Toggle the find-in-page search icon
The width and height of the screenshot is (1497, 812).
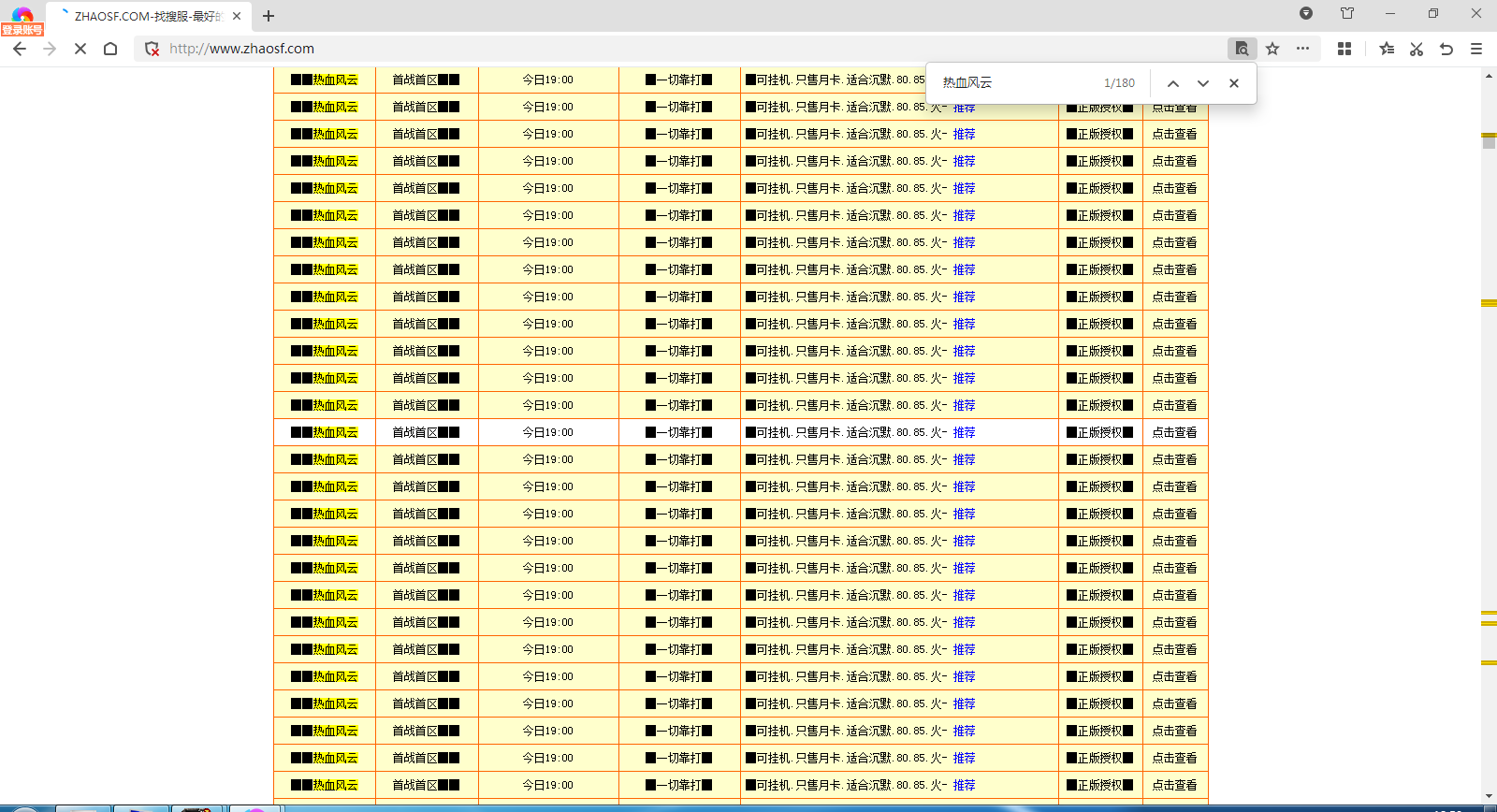pos(1242,49)
